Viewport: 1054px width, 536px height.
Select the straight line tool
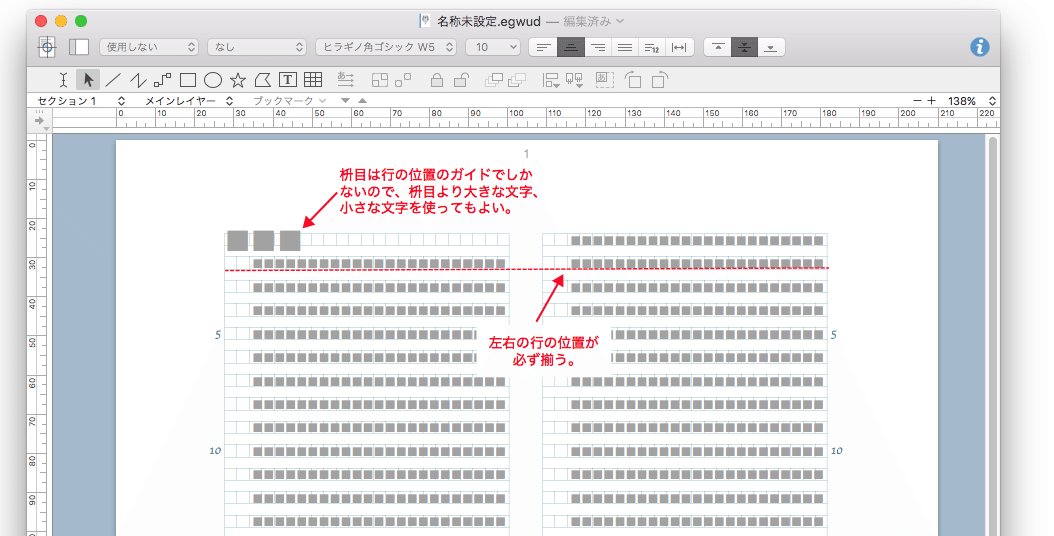point(113,80)
